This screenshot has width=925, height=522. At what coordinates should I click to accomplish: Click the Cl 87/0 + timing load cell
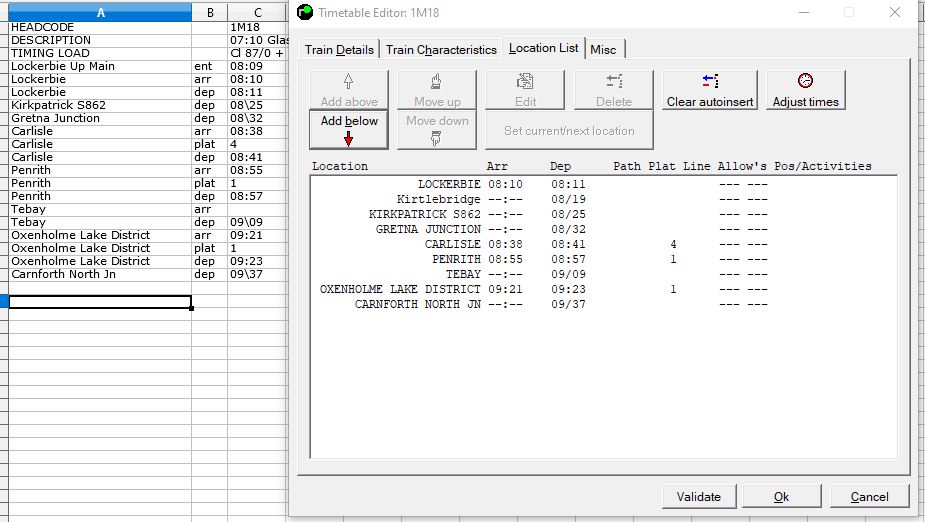coord(258,53)
